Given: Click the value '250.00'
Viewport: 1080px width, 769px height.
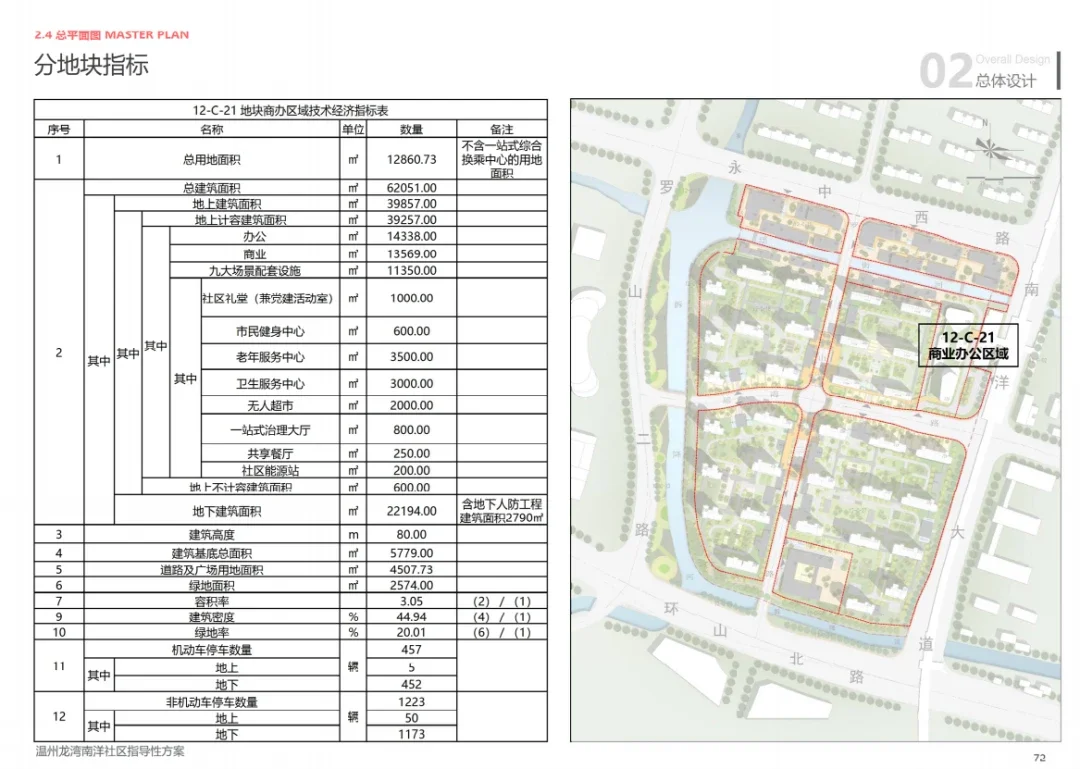Looking at the screenshot, I should [411, 453].
